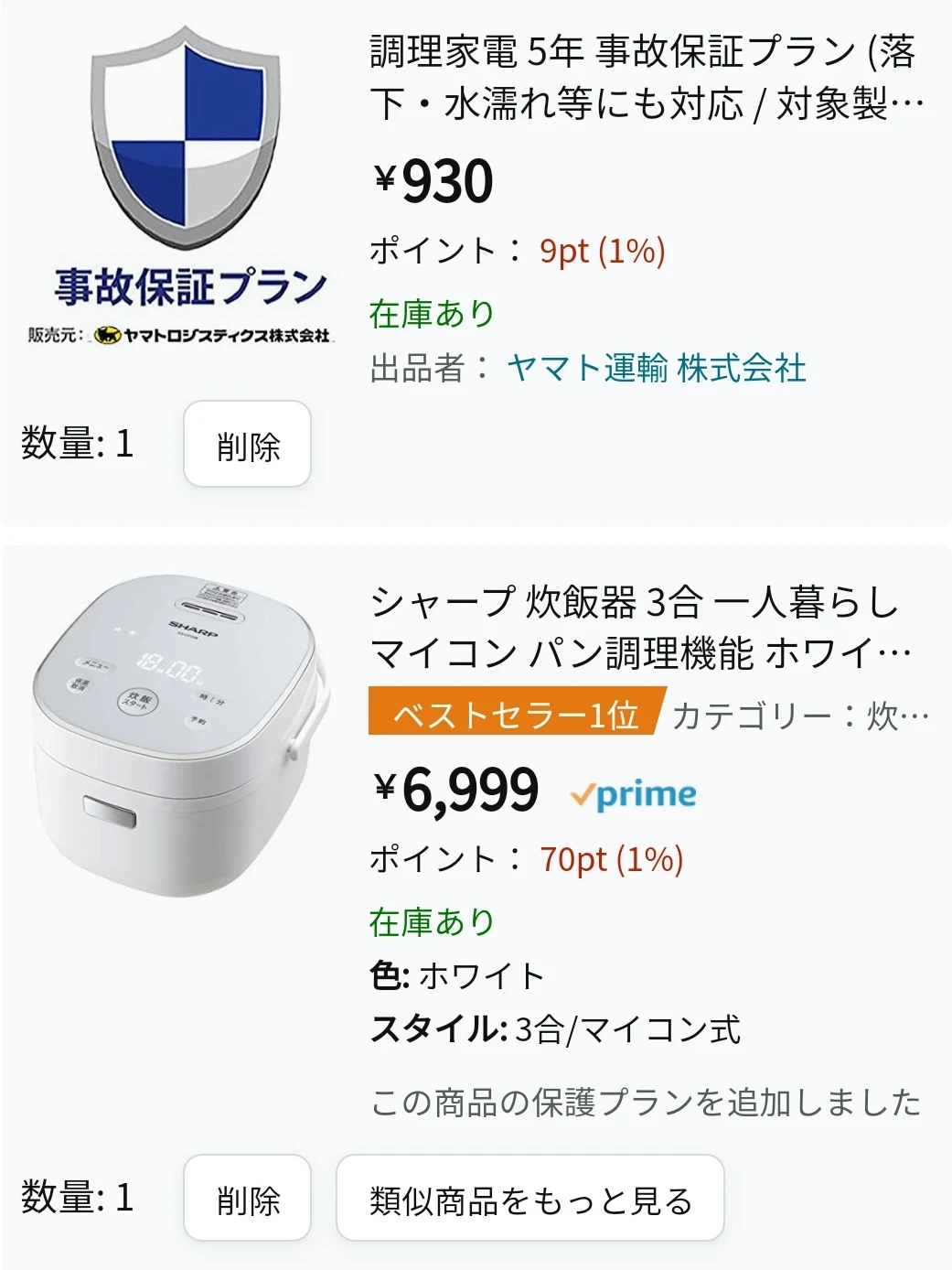Open the シャープ 炊飯器 3合 product title
Viewport: 952px width, 1270px height.
[x=642, y=628]
